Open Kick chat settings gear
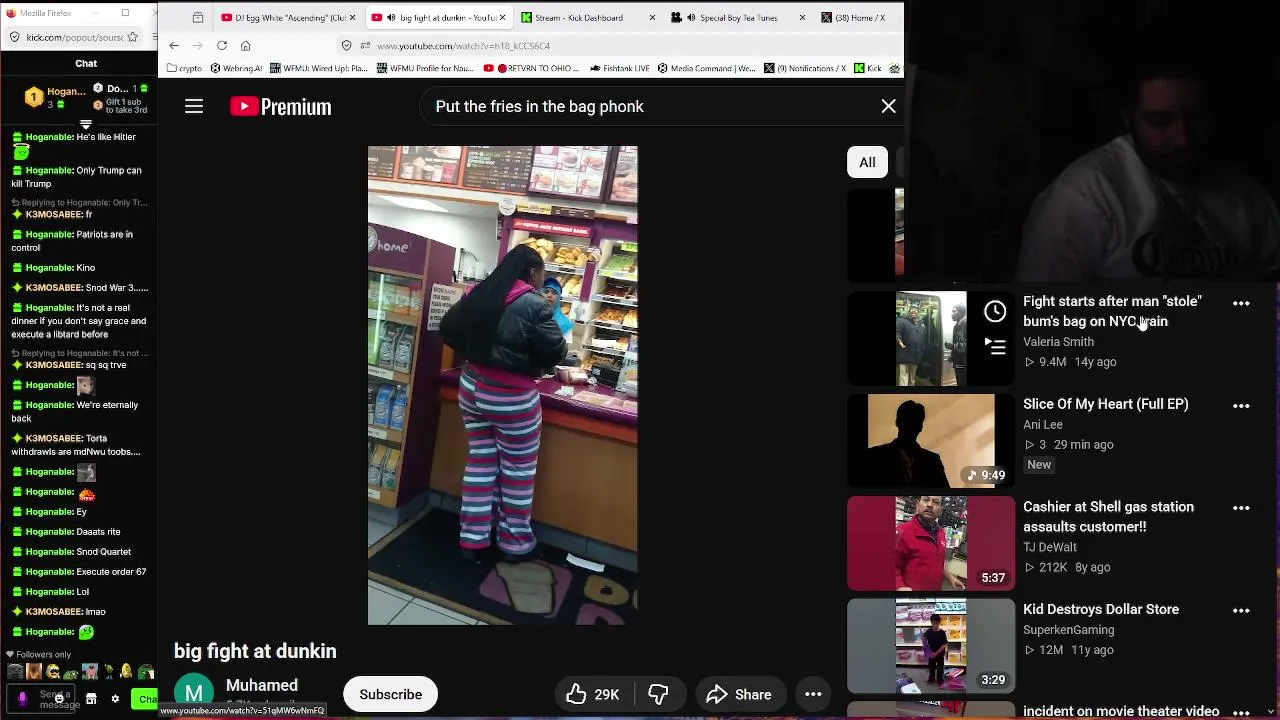 (115, 699)
